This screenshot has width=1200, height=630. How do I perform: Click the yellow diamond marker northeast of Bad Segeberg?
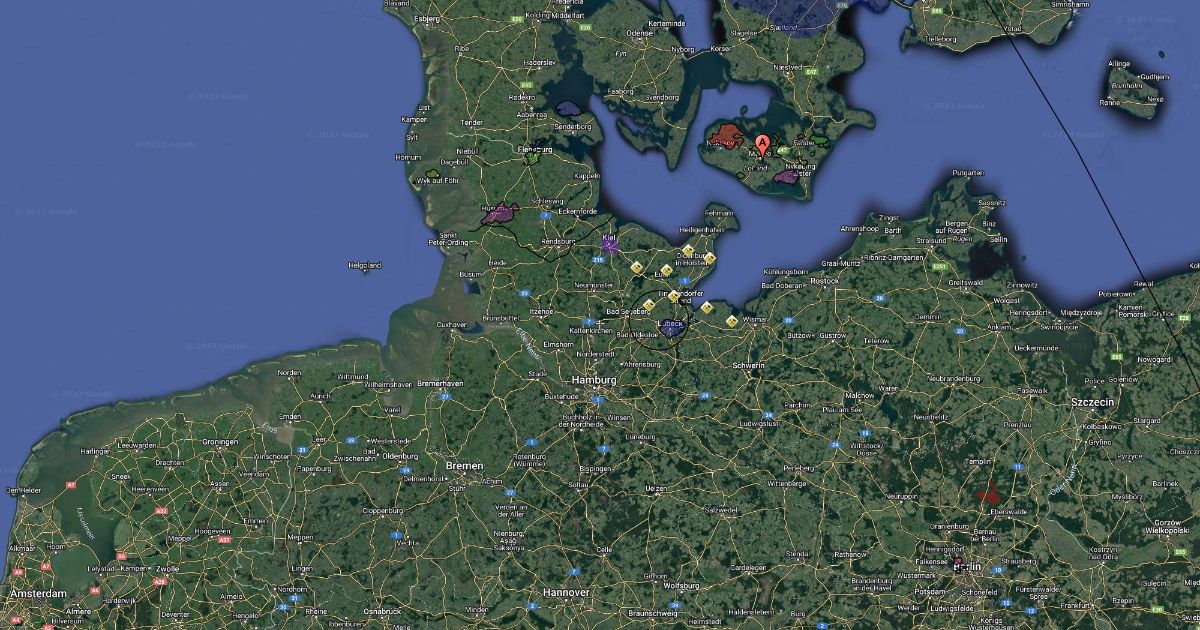[649, 305]
